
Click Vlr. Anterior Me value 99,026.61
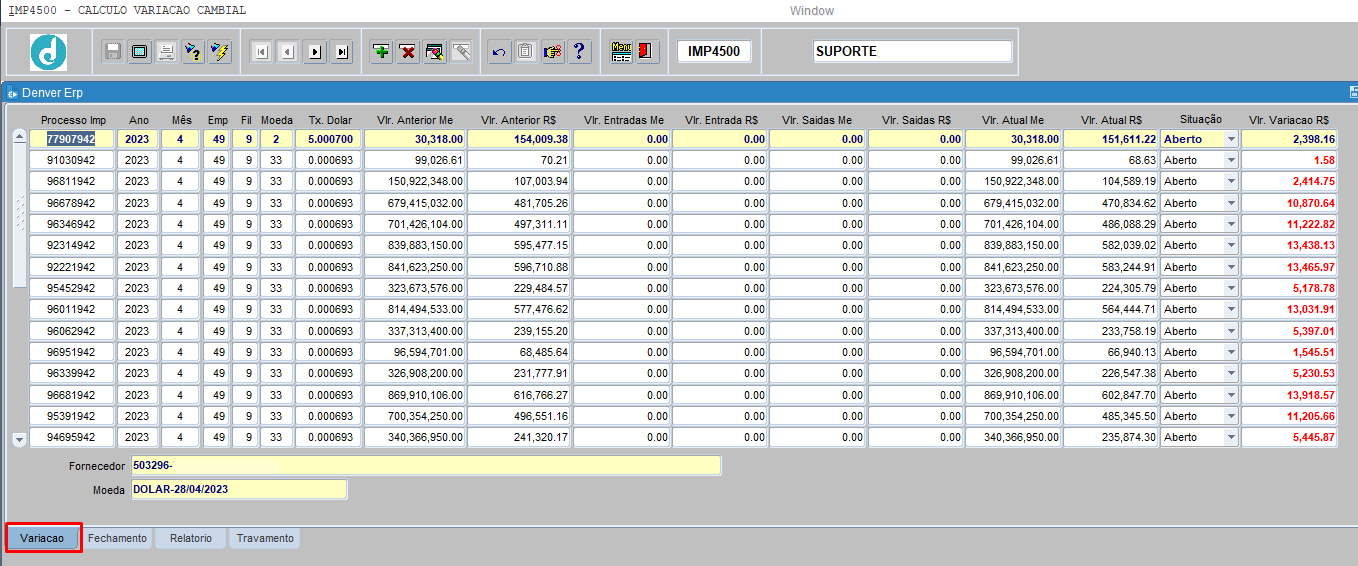click(414, 160)
